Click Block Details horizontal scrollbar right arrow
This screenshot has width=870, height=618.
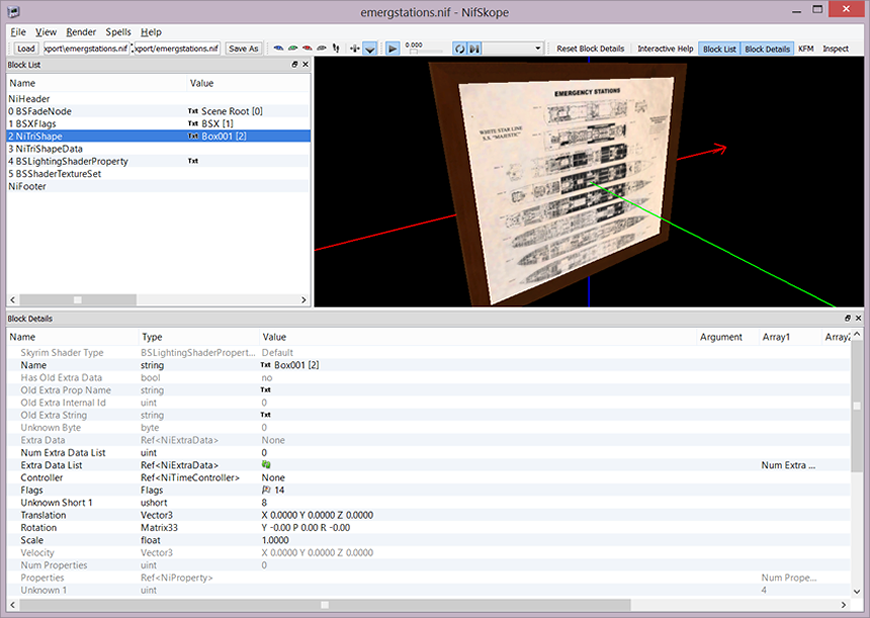[843, 605]
